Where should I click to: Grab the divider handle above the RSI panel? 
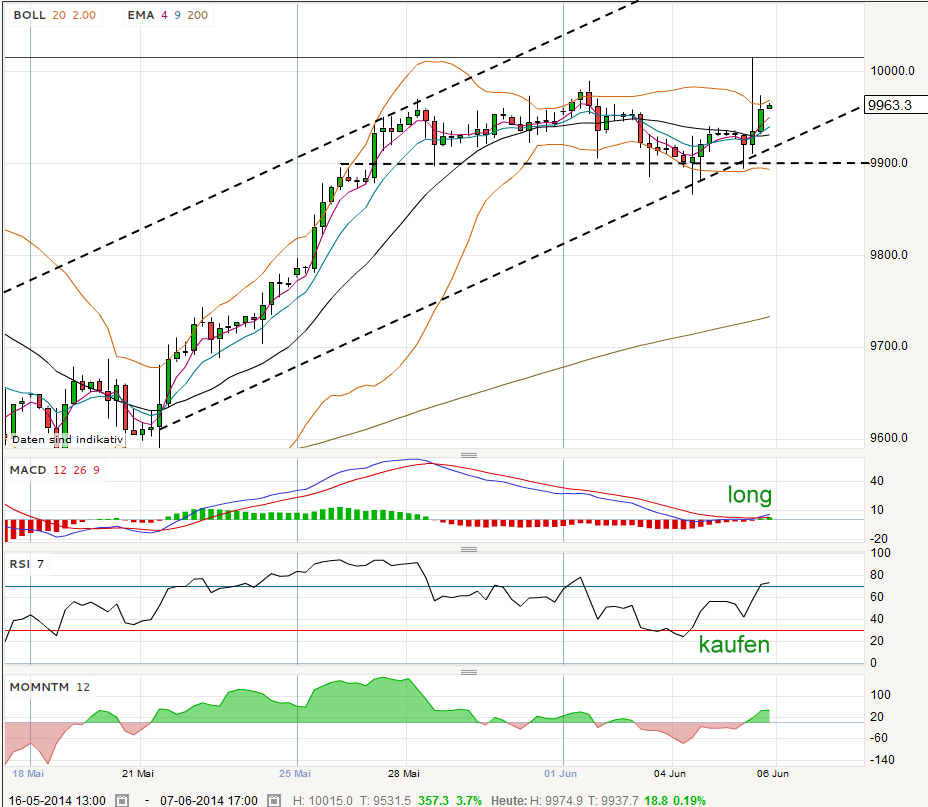469,549
